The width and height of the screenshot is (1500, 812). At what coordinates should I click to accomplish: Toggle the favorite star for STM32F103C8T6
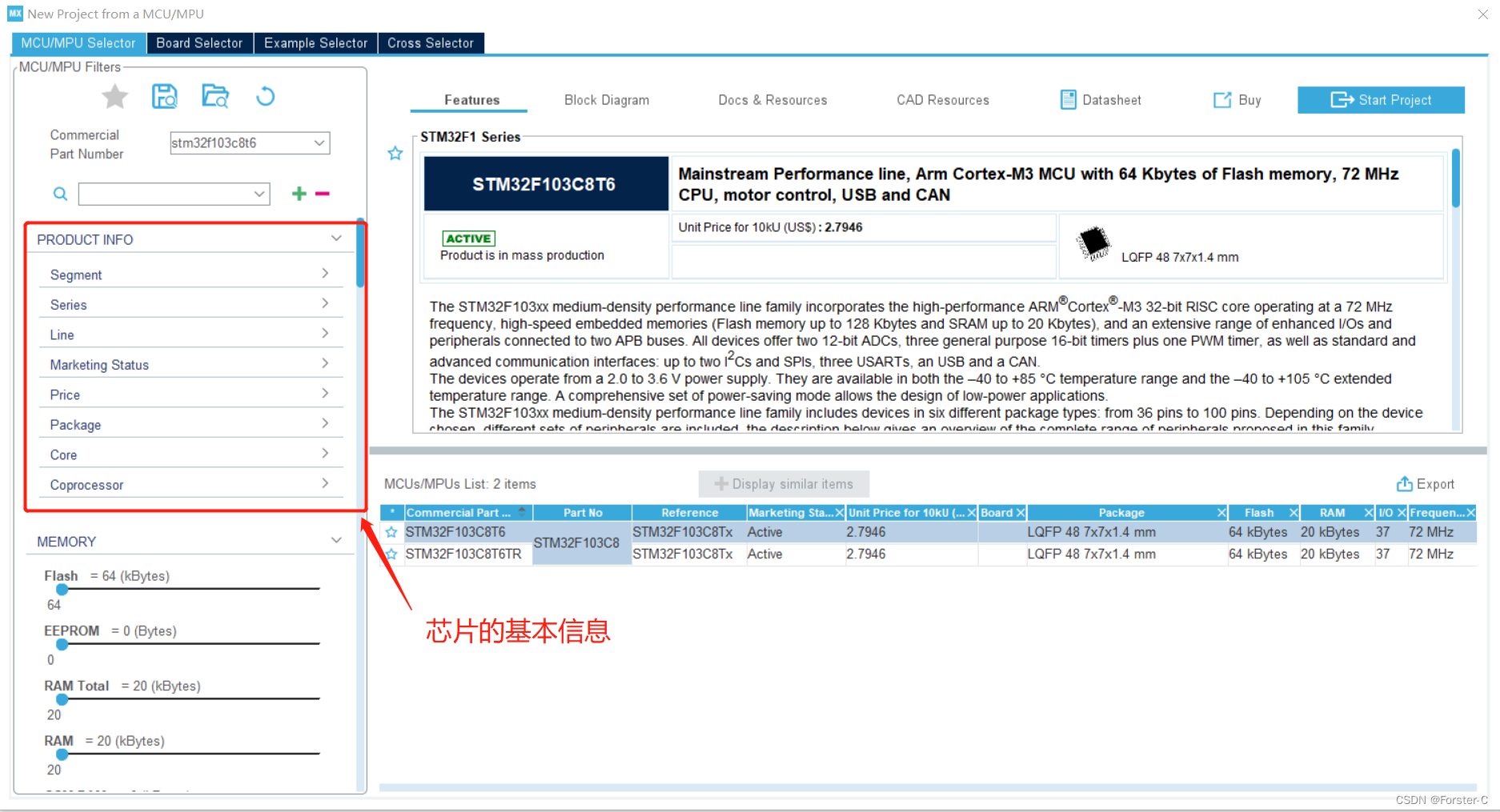pos(391,531)
